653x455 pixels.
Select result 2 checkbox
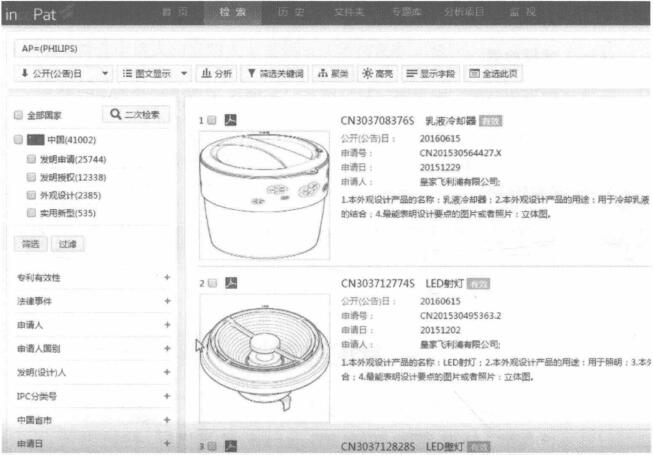[x=212, y=283]
